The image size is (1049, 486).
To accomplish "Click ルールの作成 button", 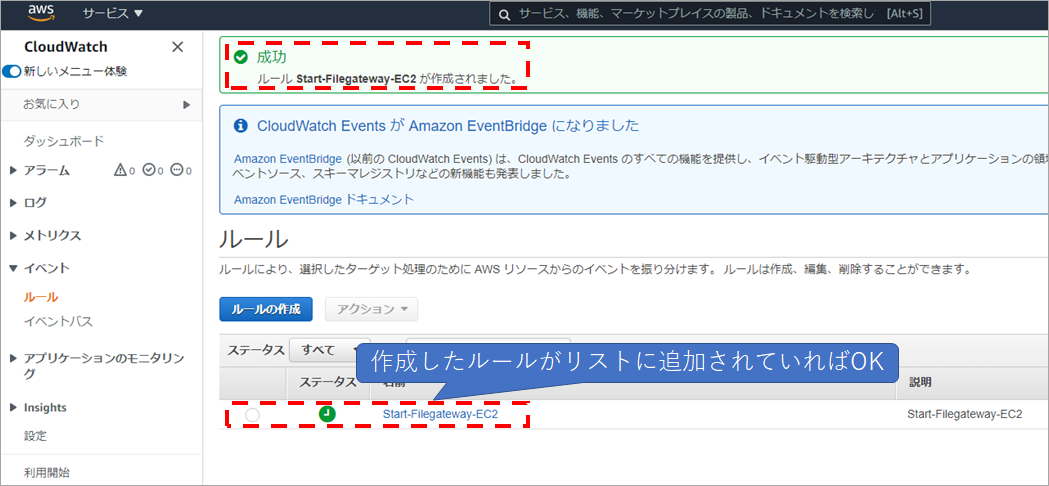I will [266, 309].
